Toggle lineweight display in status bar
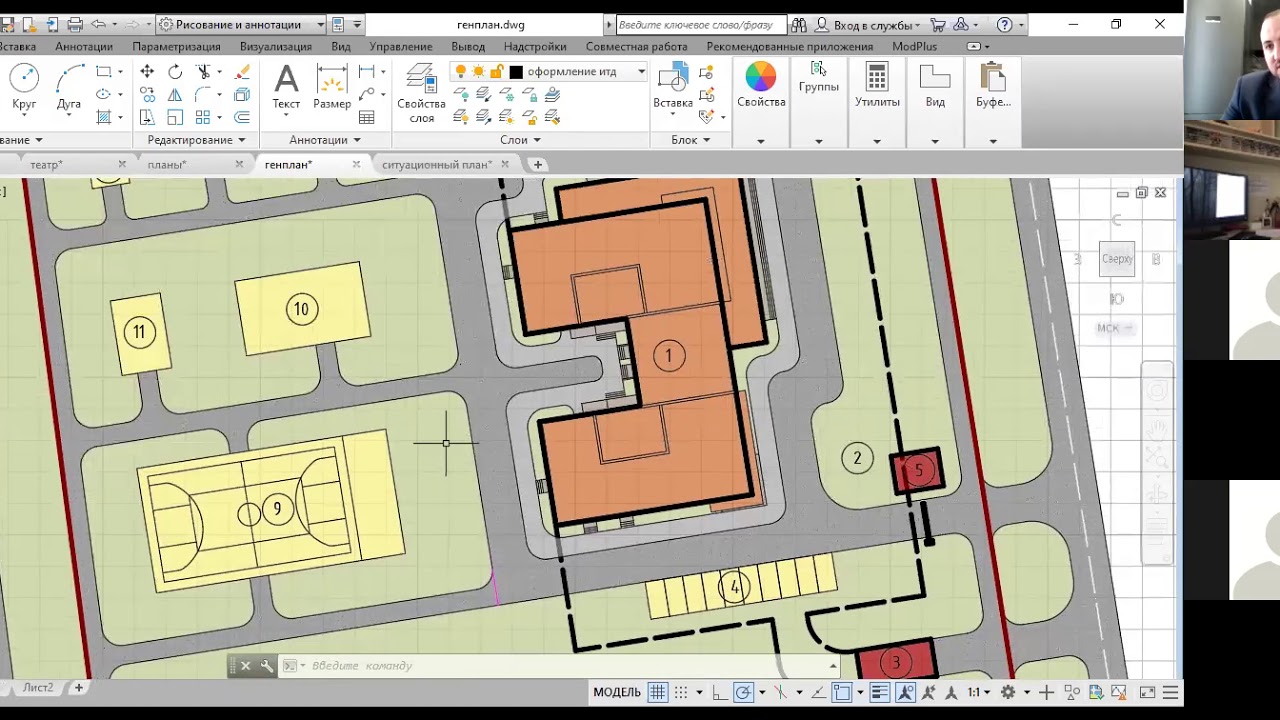1280x720 pixels. pyautogui.click(x=880, y=692)
